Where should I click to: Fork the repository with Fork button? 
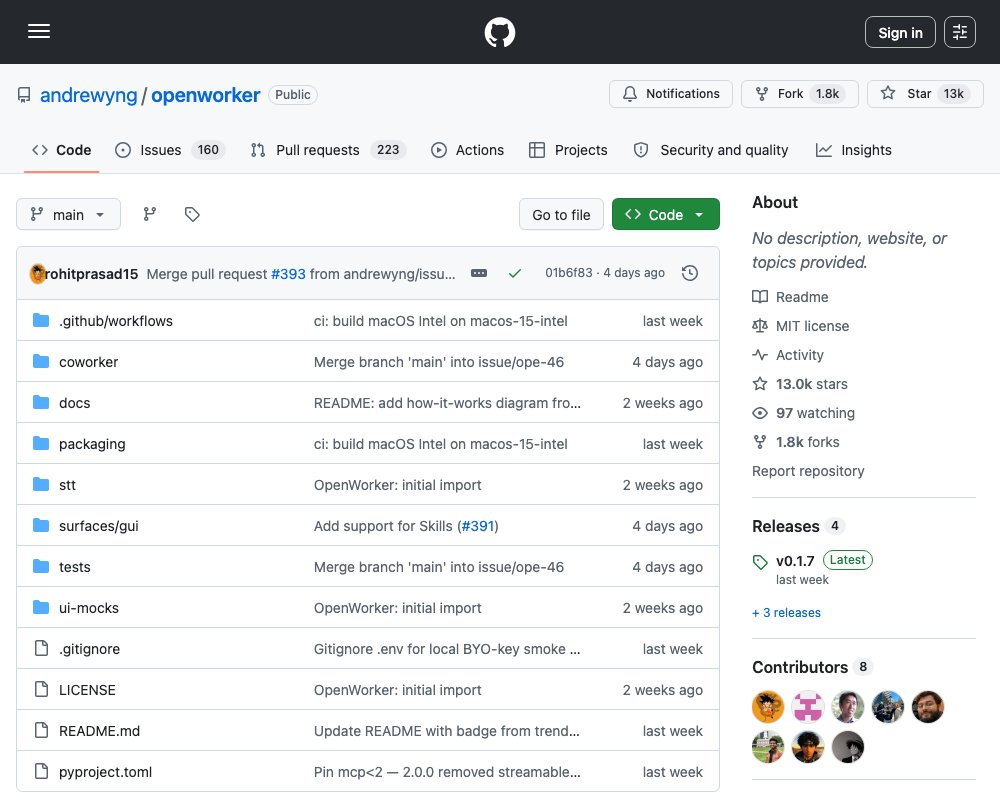click(800, 94)
